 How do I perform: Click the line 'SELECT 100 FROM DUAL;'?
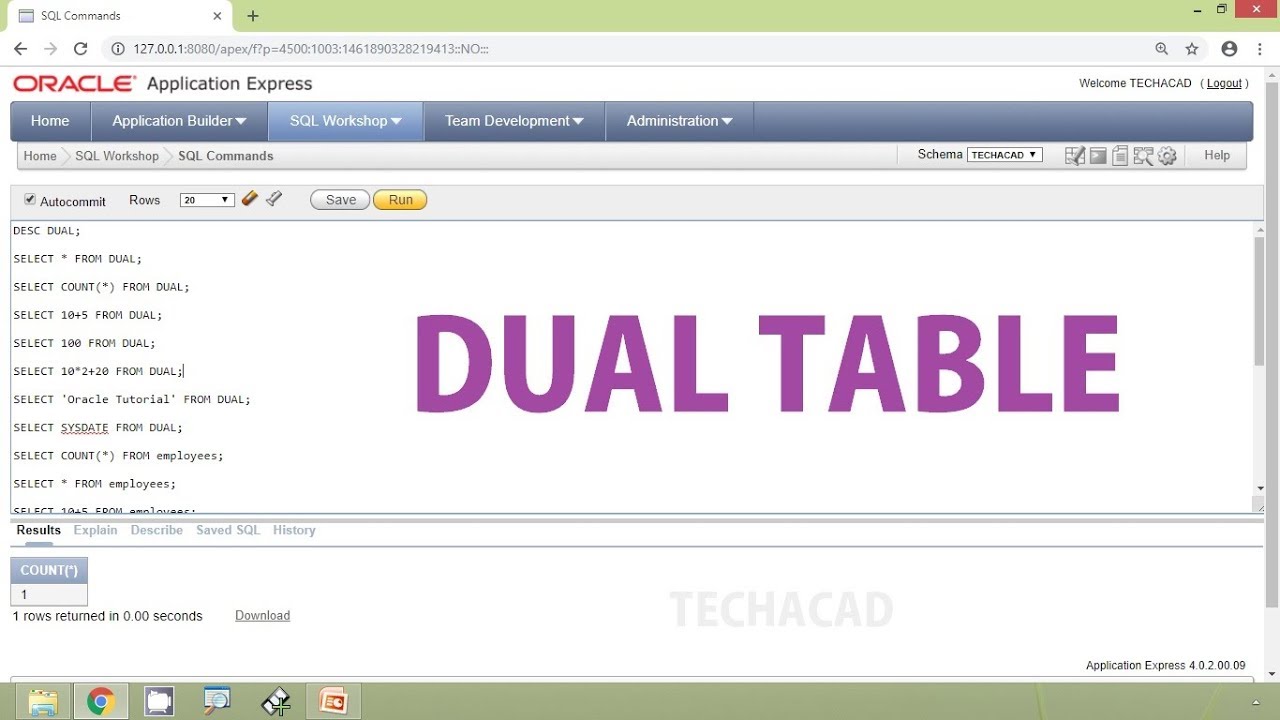click(85, 343)
